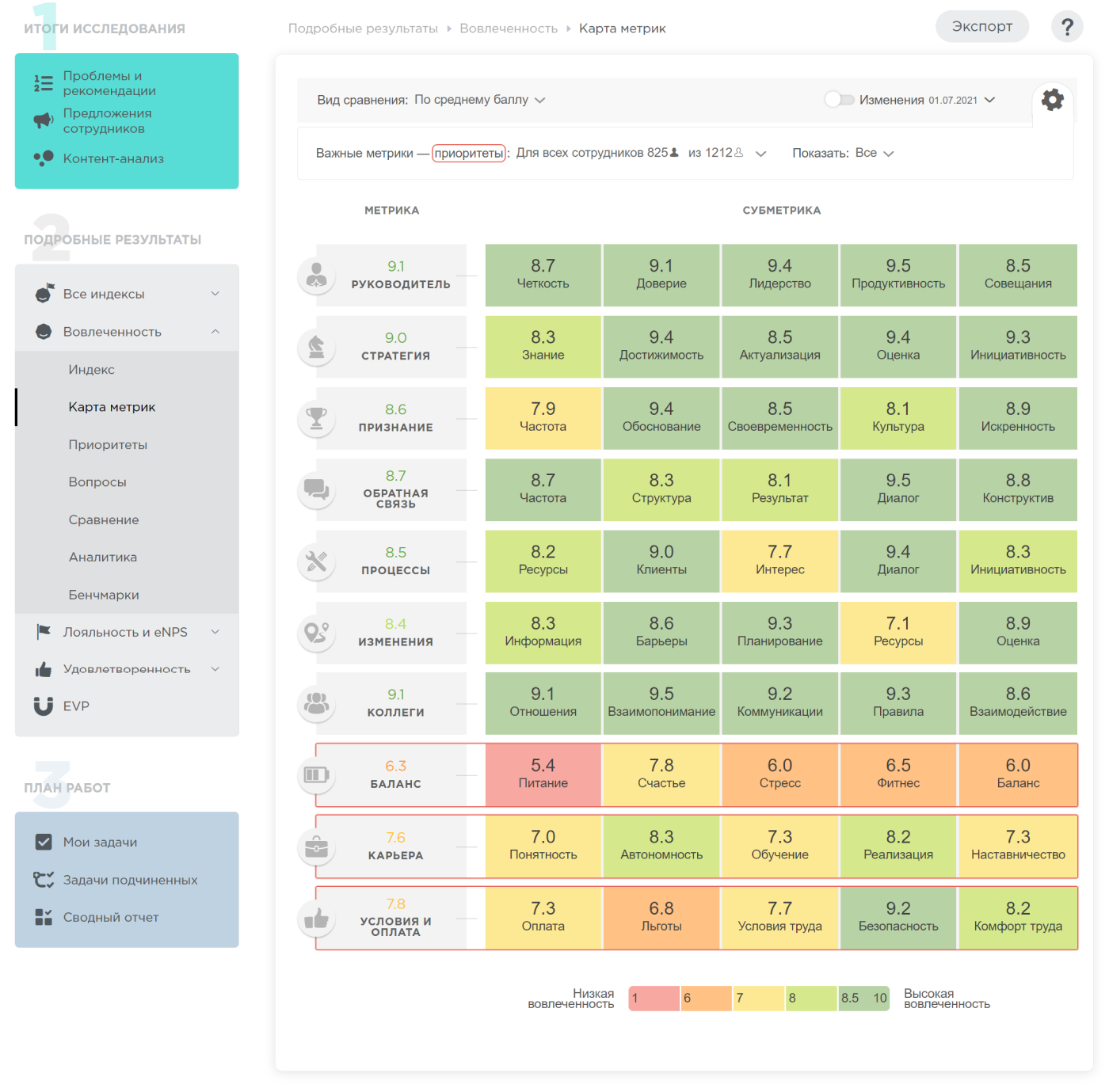1109x1092 pixels.
Task: Click the Процессы tools icon
Action: [x=317, y=561]
